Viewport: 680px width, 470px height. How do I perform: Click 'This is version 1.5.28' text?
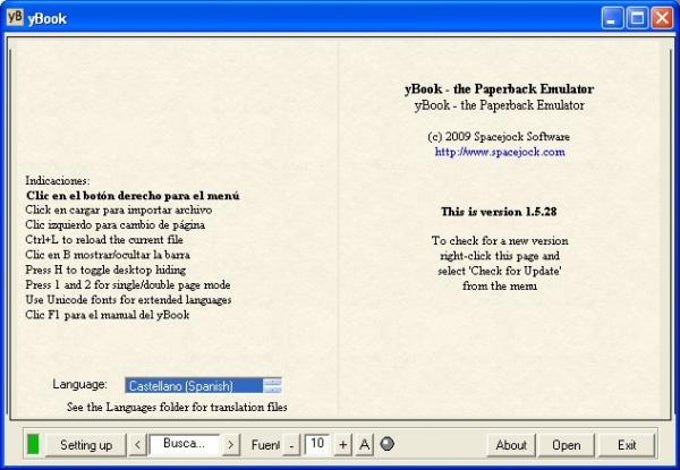(x=499, y=212)
